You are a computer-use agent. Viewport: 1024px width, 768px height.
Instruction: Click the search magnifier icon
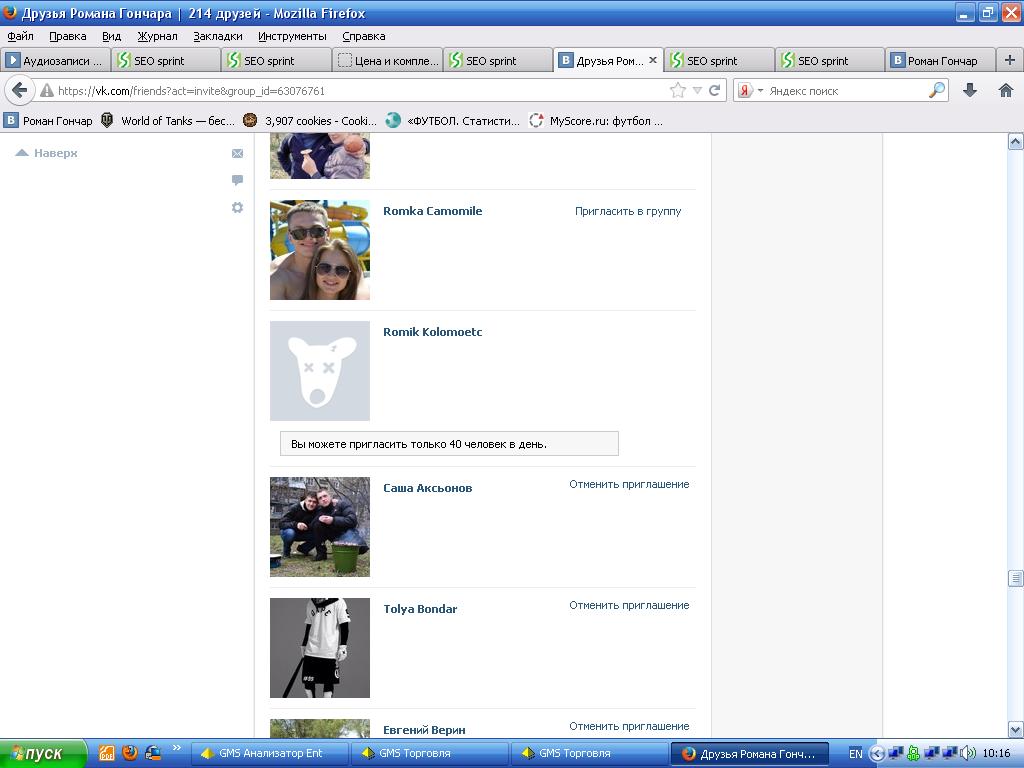[937, 90]
